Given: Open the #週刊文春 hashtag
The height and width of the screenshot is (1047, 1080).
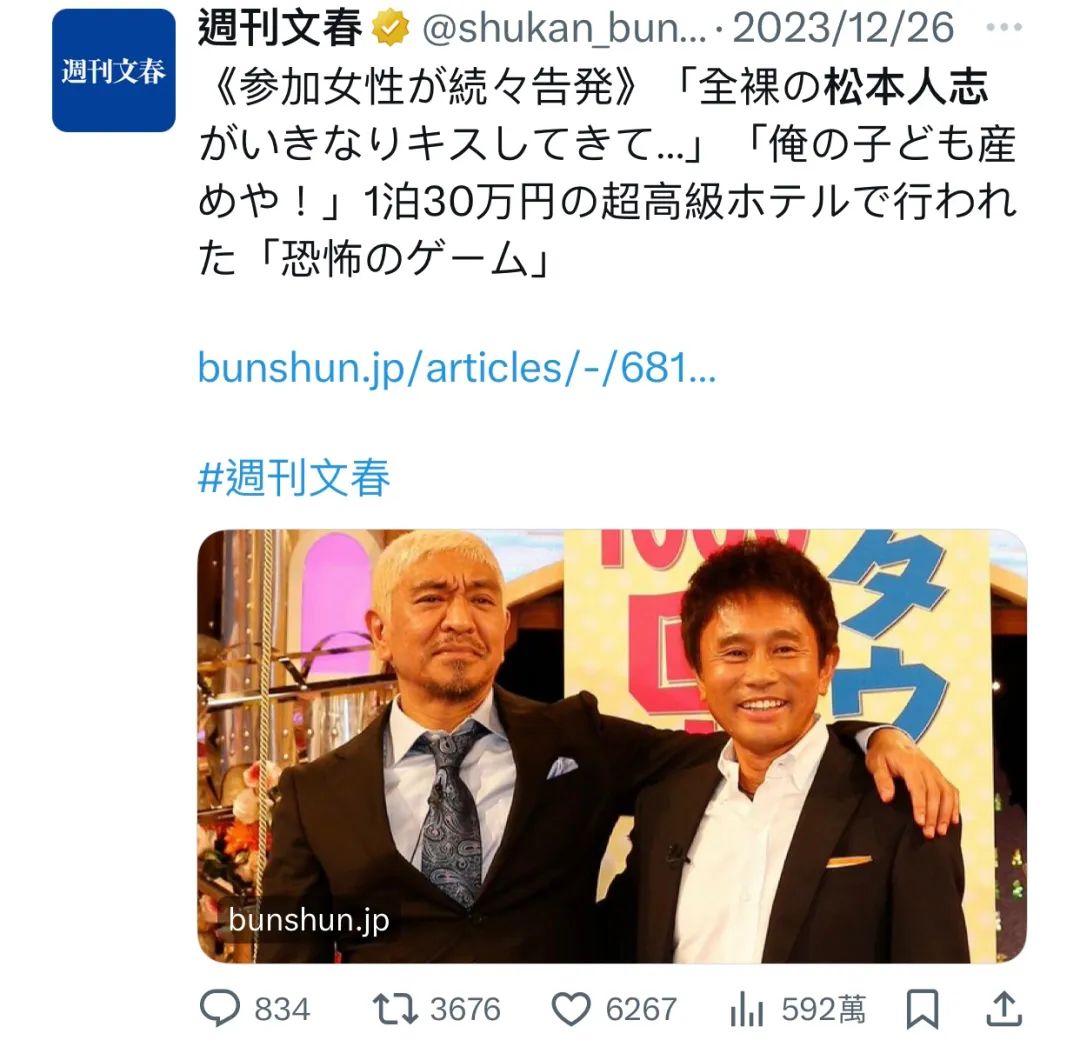Looking at the screenshot, I should tap(294, 477).
